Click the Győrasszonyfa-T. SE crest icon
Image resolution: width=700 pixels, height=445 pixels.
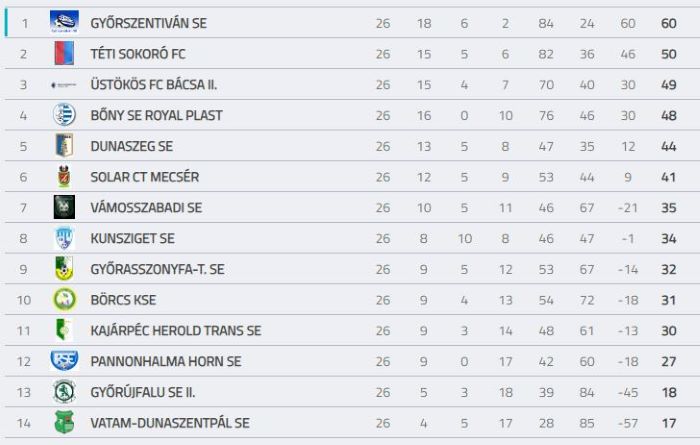click(64, 269)
